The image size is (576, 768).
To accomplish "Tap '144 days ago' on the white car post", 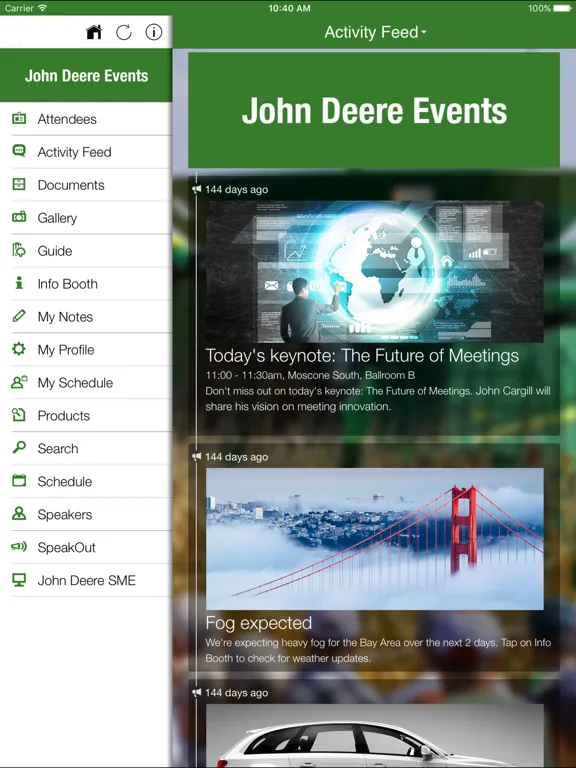I will pos(236,693).
